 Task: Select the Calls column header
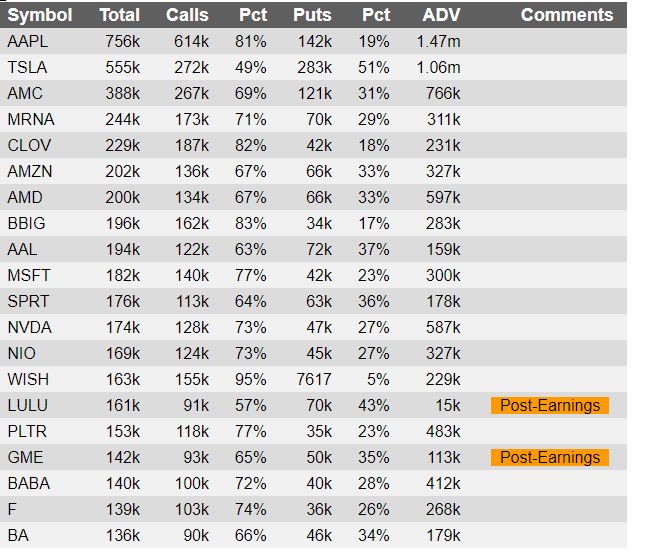click(x=187, y=15)
